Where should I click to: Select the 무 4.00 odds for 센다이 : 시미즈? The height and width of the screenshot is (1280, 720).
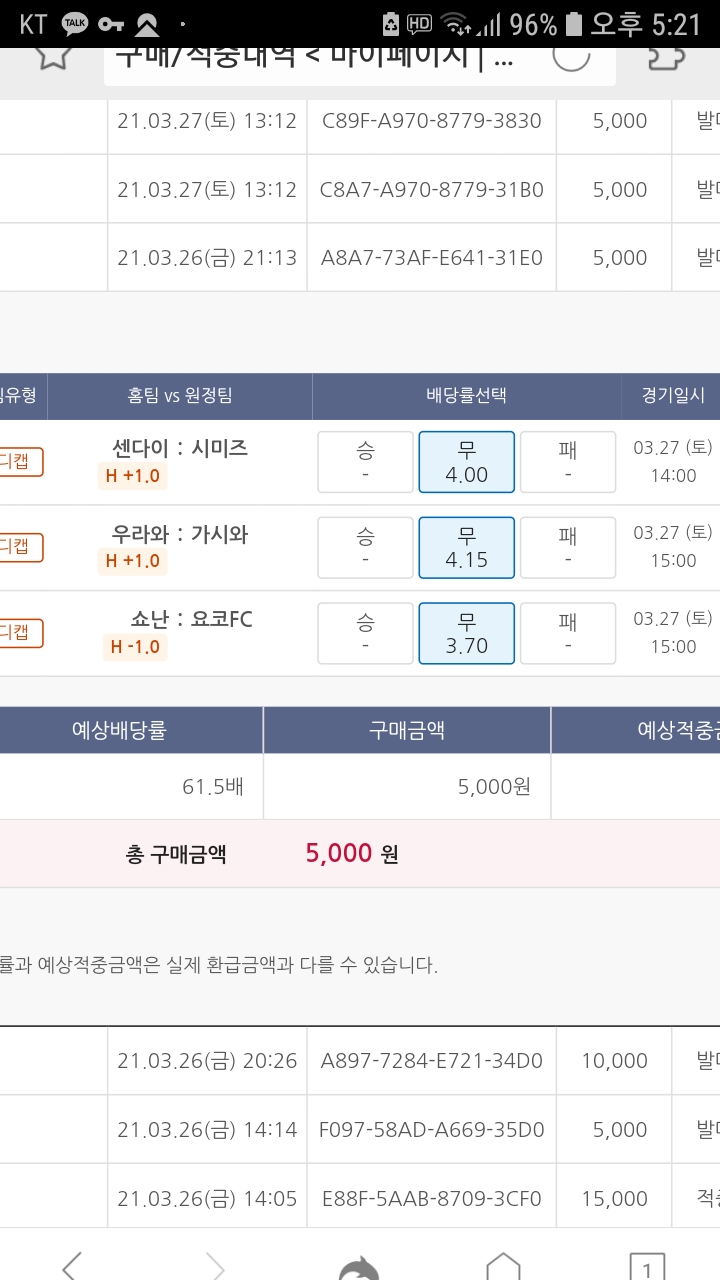(x=466, y=462)
